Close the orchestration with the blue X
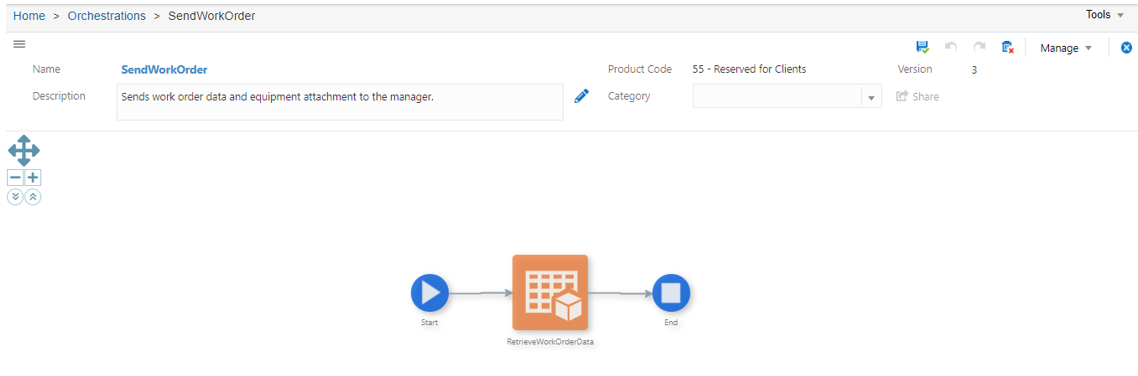Viewport: 1138px width, 376px height. [x=1126, y=48]
